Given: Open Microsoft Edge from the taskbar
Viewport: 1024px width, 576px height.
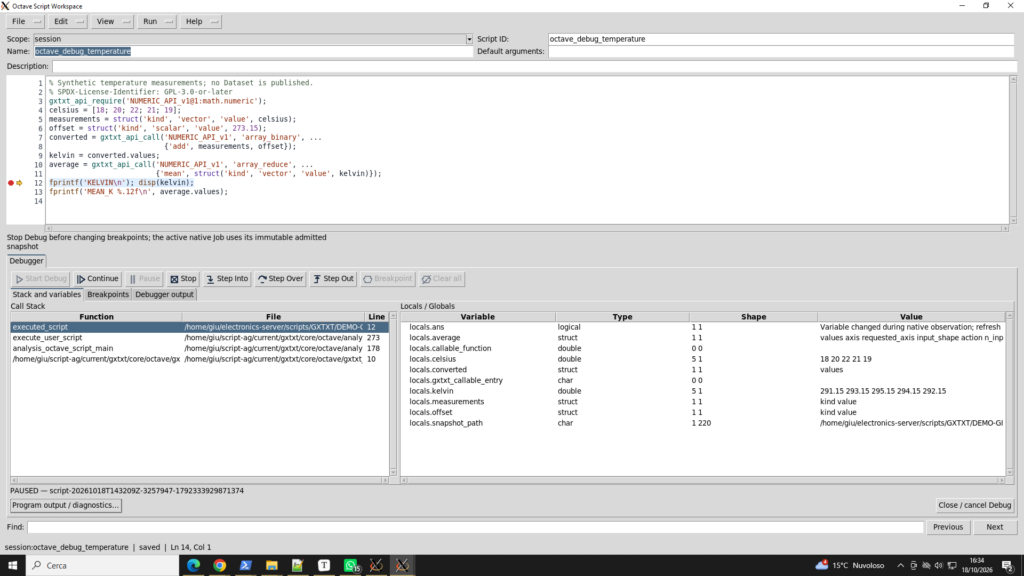Looking at the screenshot, I should 193,566.
